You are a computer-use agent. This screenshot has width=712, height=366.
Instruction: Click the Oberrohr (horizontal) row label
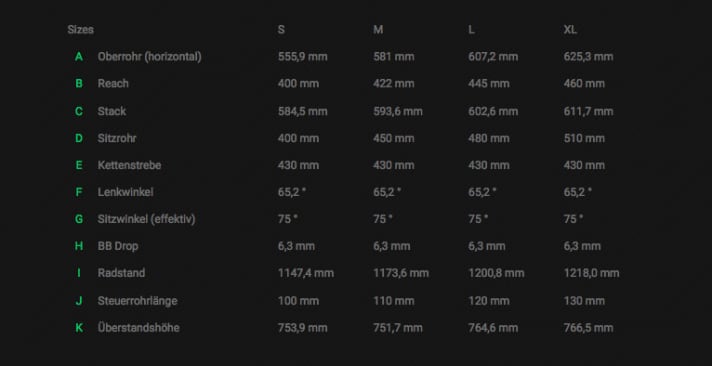point(149,57)
